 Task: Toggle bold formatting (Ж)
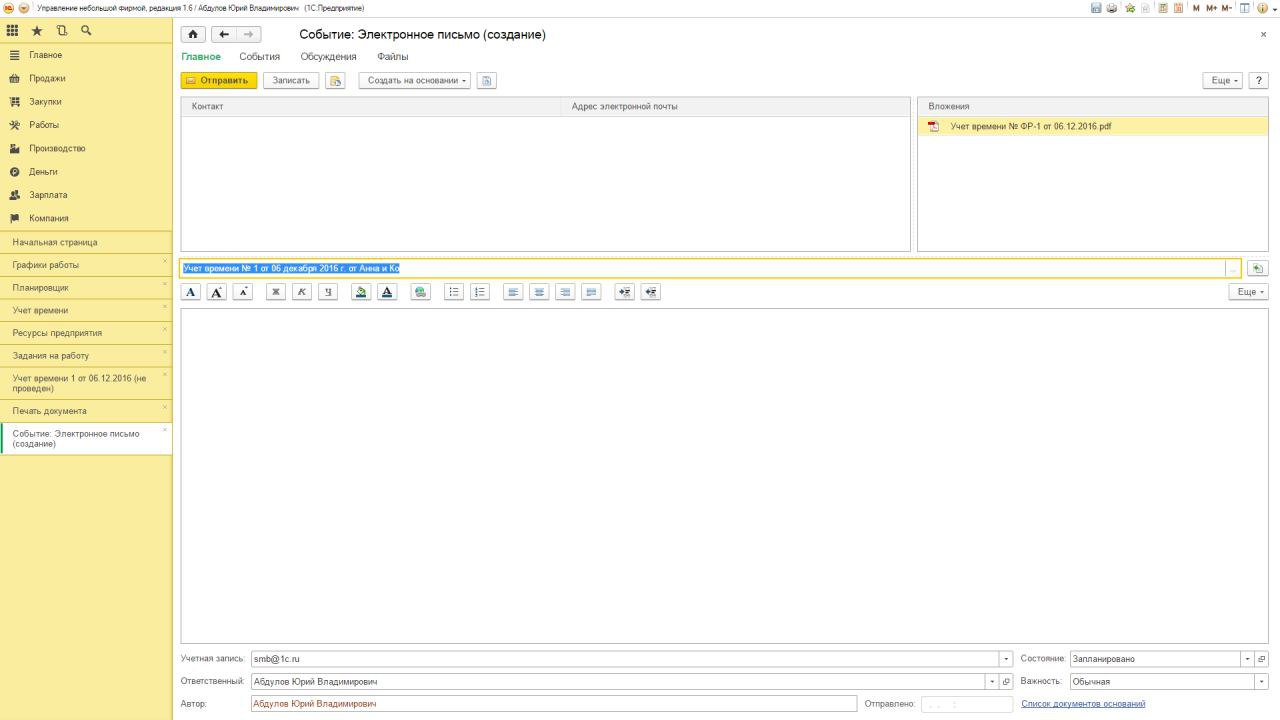[x=276, y=292]
